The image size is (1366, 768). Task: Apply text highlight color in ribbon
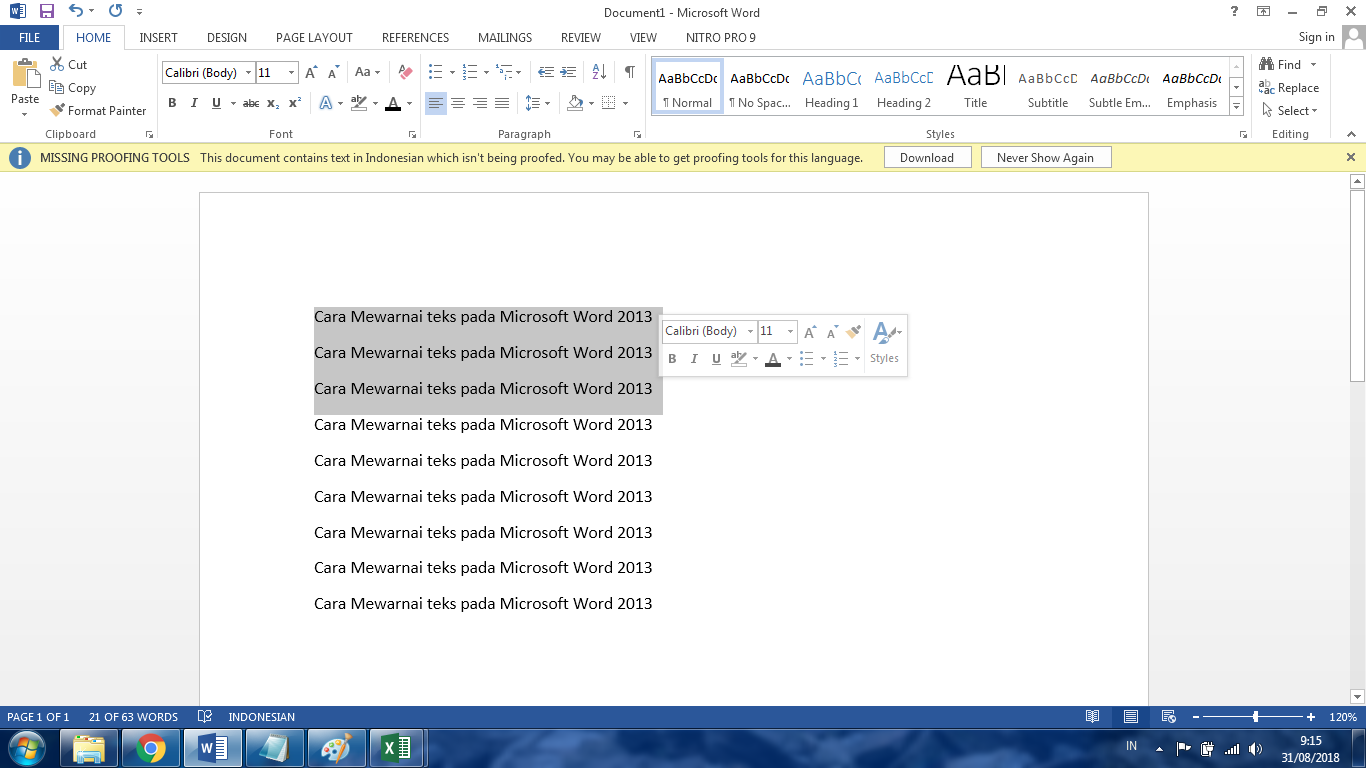pyautogui.click(x=359, y=103)
